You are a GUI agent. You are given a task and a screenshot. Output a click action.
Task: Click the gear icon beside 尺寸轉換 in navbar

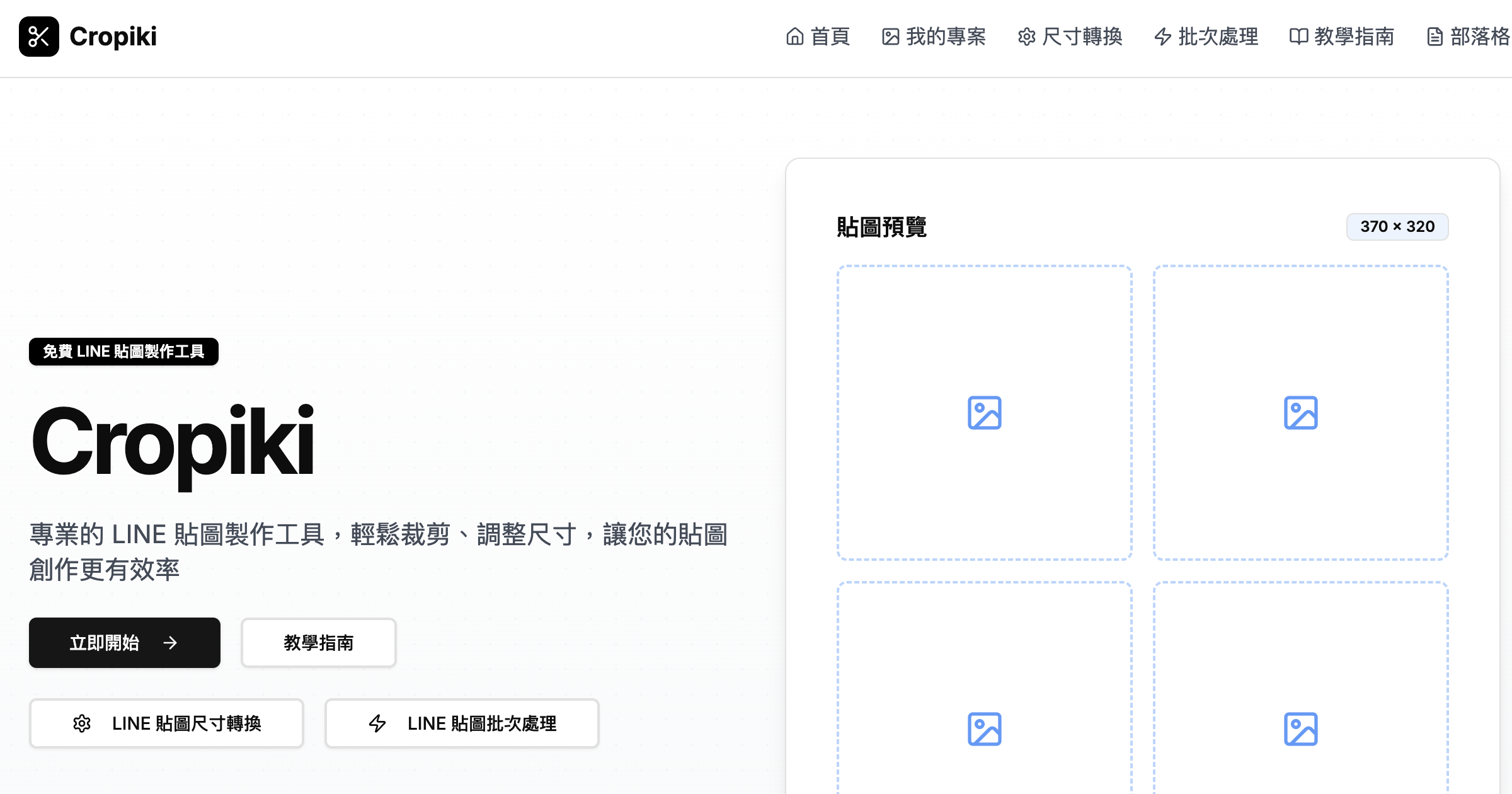click(x=1026, y=37)
